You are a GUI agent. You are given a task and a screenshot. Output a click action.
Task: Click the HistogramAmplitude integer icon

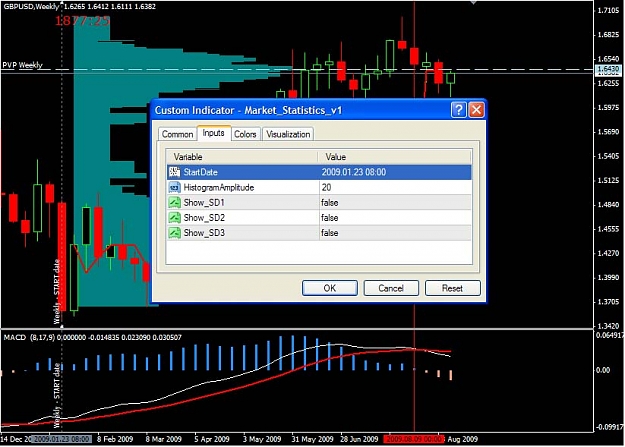pos(174,187)
